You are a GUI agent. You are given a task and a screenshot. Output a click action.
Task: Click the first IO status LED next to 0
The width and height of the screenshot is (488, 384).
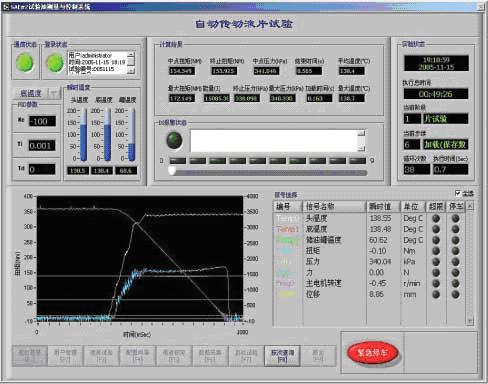pyautogui.click(x=178, y=161)
